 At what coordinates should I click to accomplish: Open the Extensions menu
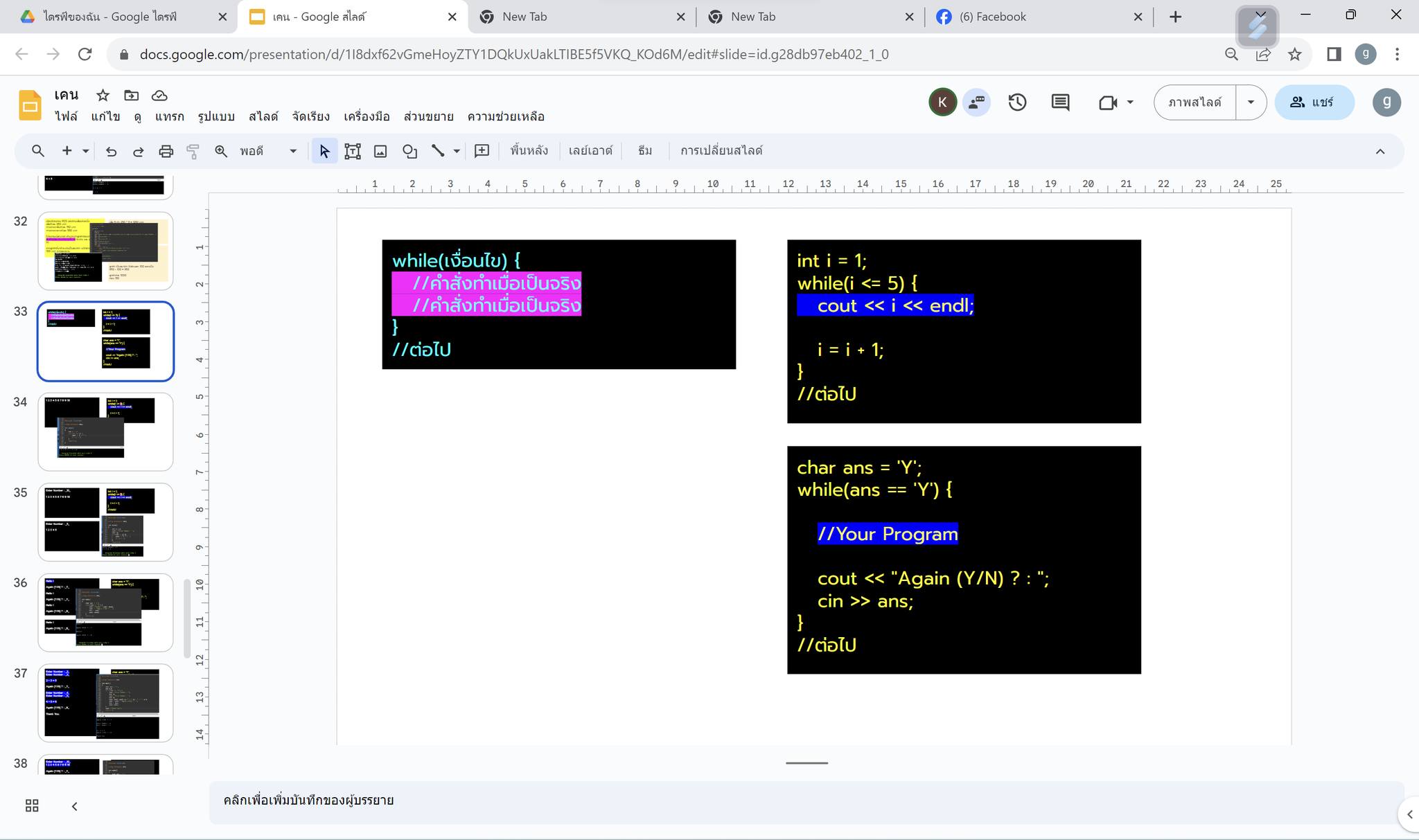click(428, 116)
